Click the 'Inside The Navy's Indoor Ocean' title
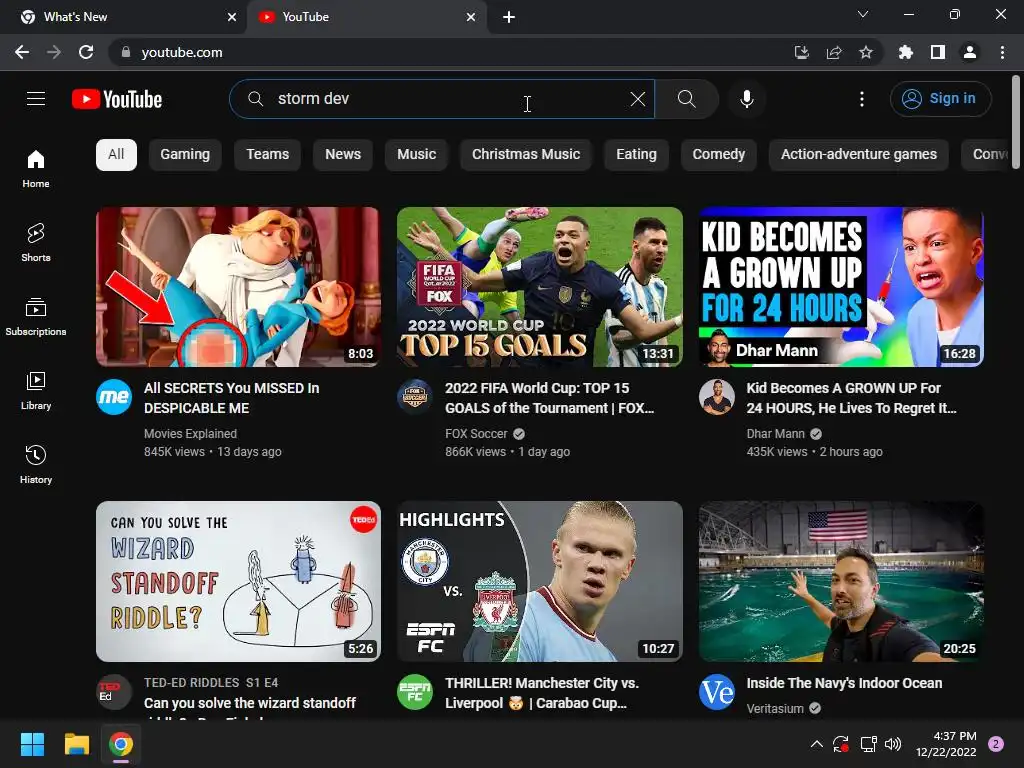 pos(844,683)
